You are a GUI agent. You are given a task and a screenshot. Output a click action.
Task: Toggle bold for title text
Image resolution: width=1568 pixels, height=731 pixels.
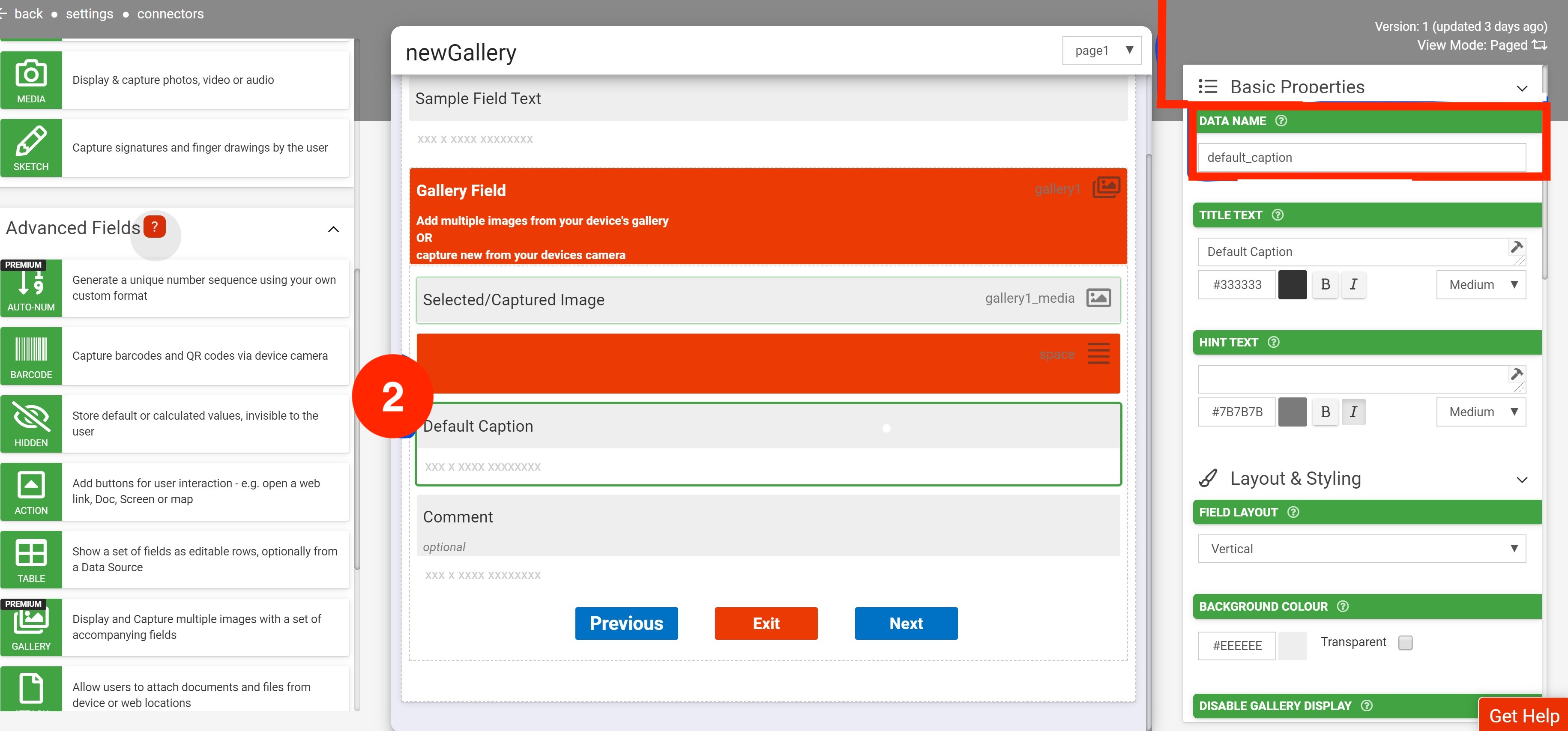pyautogui.click(x=1325, y=284)
